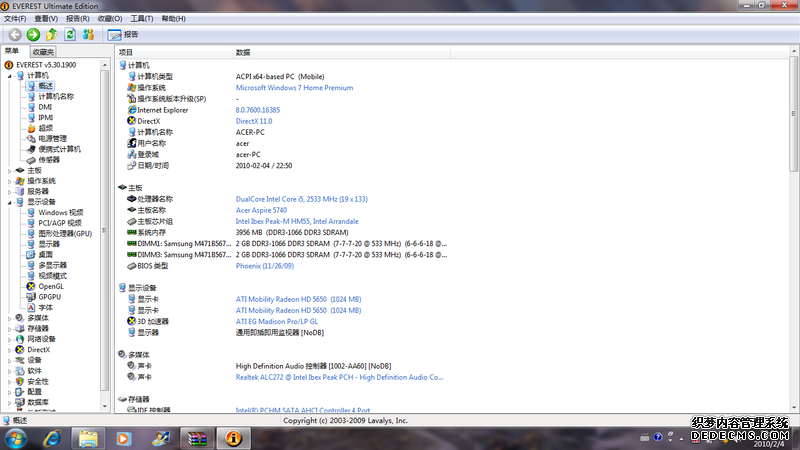Switch to the 菜单 tab

12,51
